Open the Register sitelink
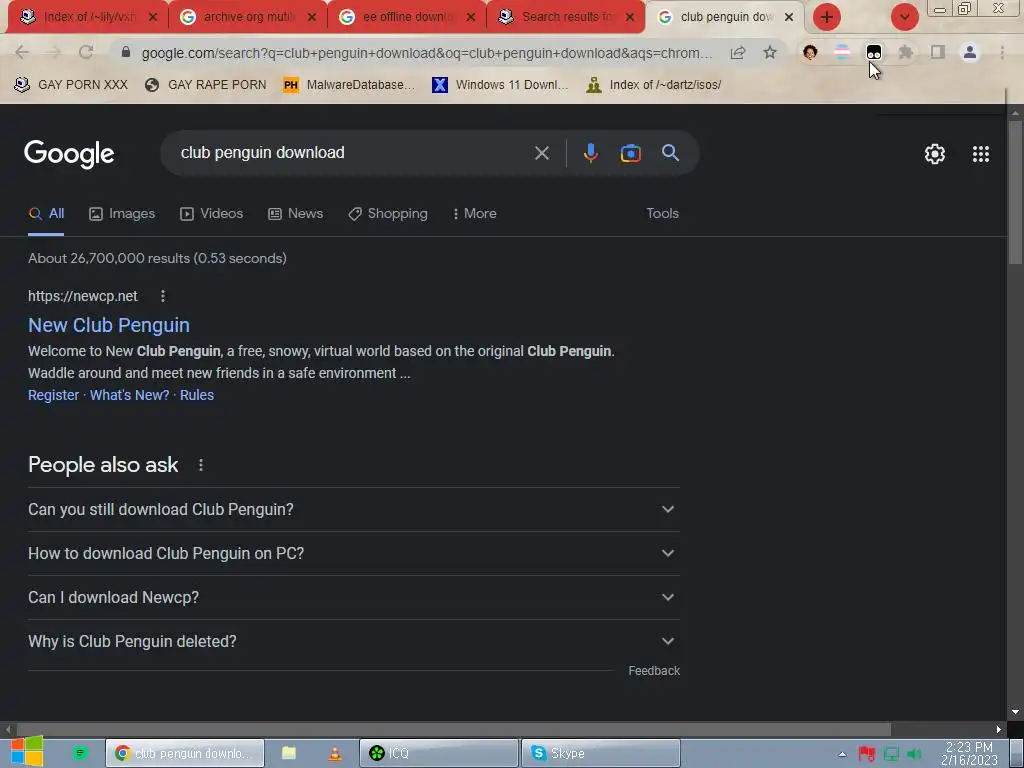1024x768 pixels. pyautogui.click(x=54, y=395)
